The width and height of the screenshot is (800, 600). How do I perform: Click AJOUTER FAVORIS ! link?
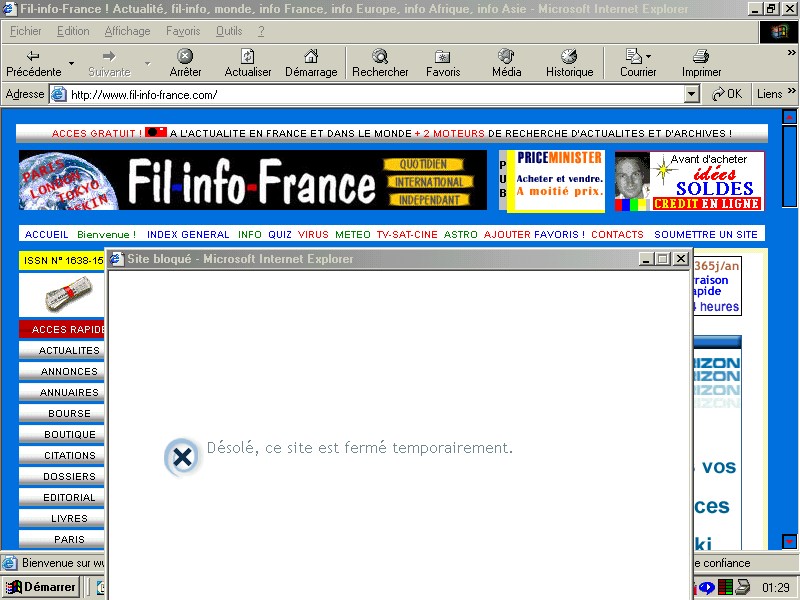[534, 235]
